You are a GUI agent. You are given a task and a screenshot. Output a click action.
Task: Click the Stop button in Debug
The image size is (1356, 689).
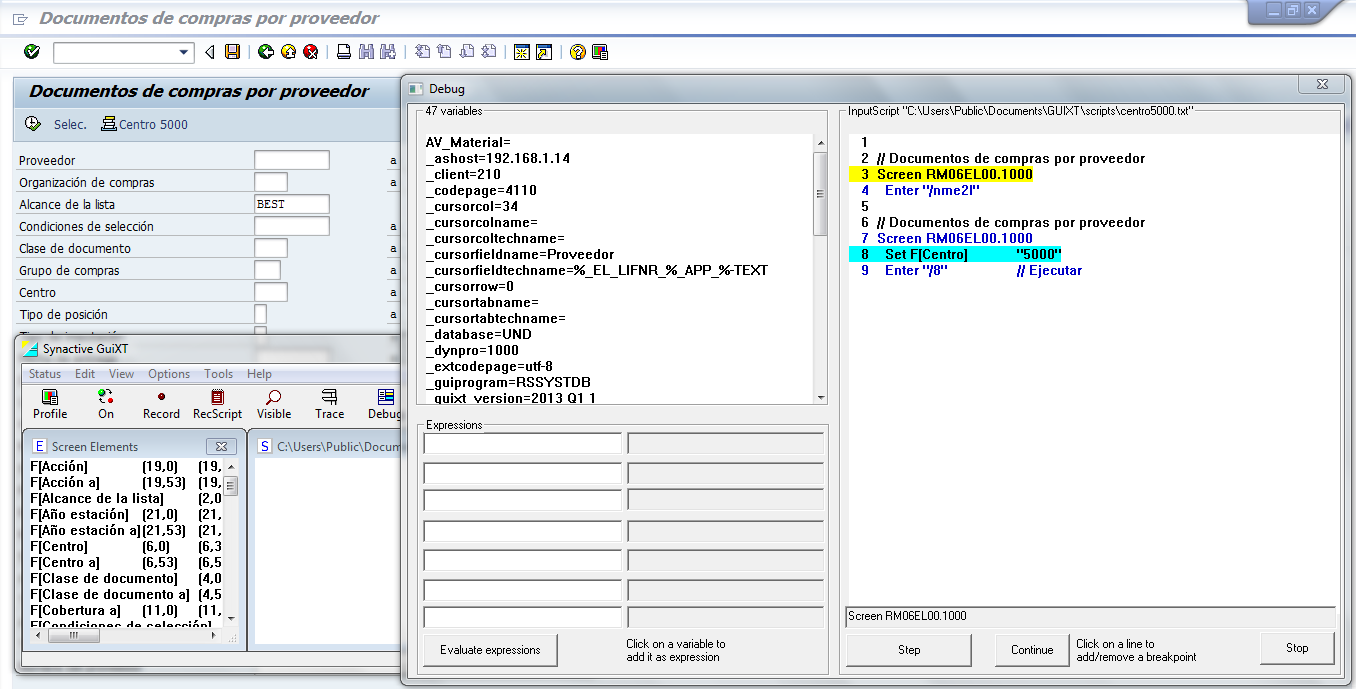[1297, 648]
